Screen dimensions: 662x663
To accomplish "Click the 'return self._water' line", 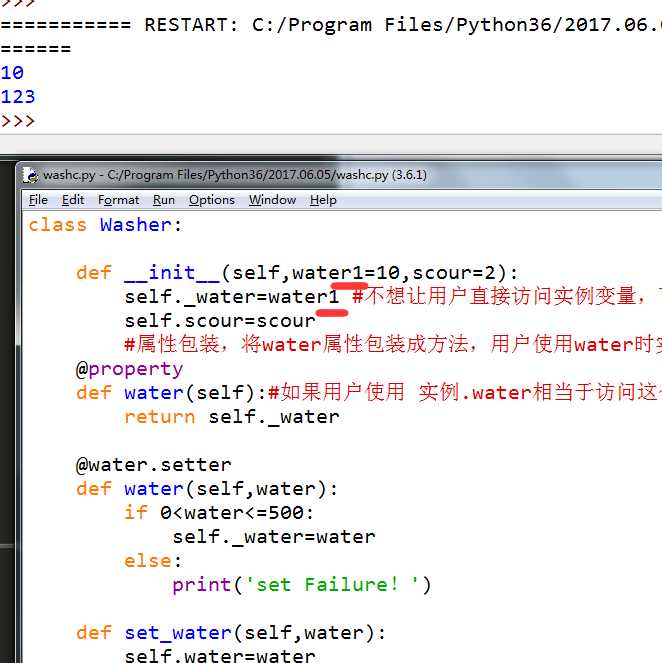I will coord(232,417).
